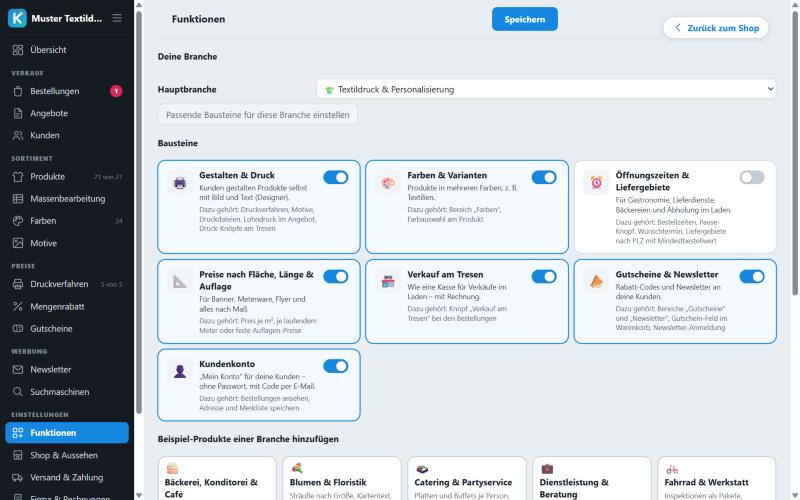
Task: Open the Hauptbranche dropdown
Action: click(546, 89)
